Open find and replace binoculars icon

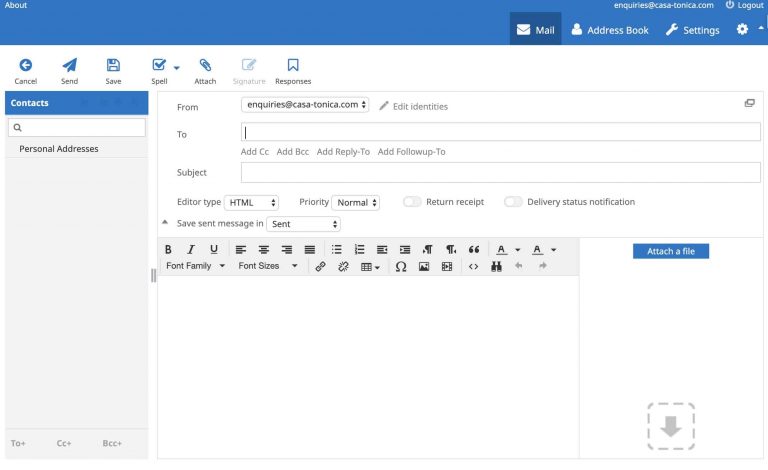tap(496, 266)
